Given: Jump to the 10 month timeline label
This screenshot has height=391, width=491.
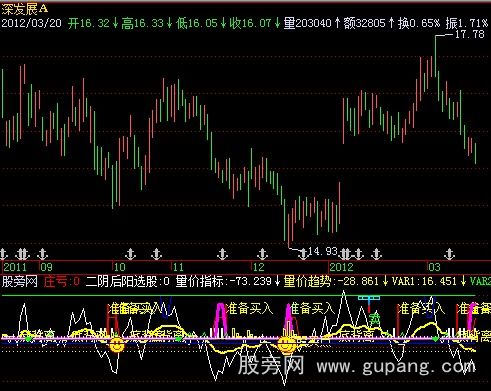Looking at the screenshot, I should pos(120,267).
